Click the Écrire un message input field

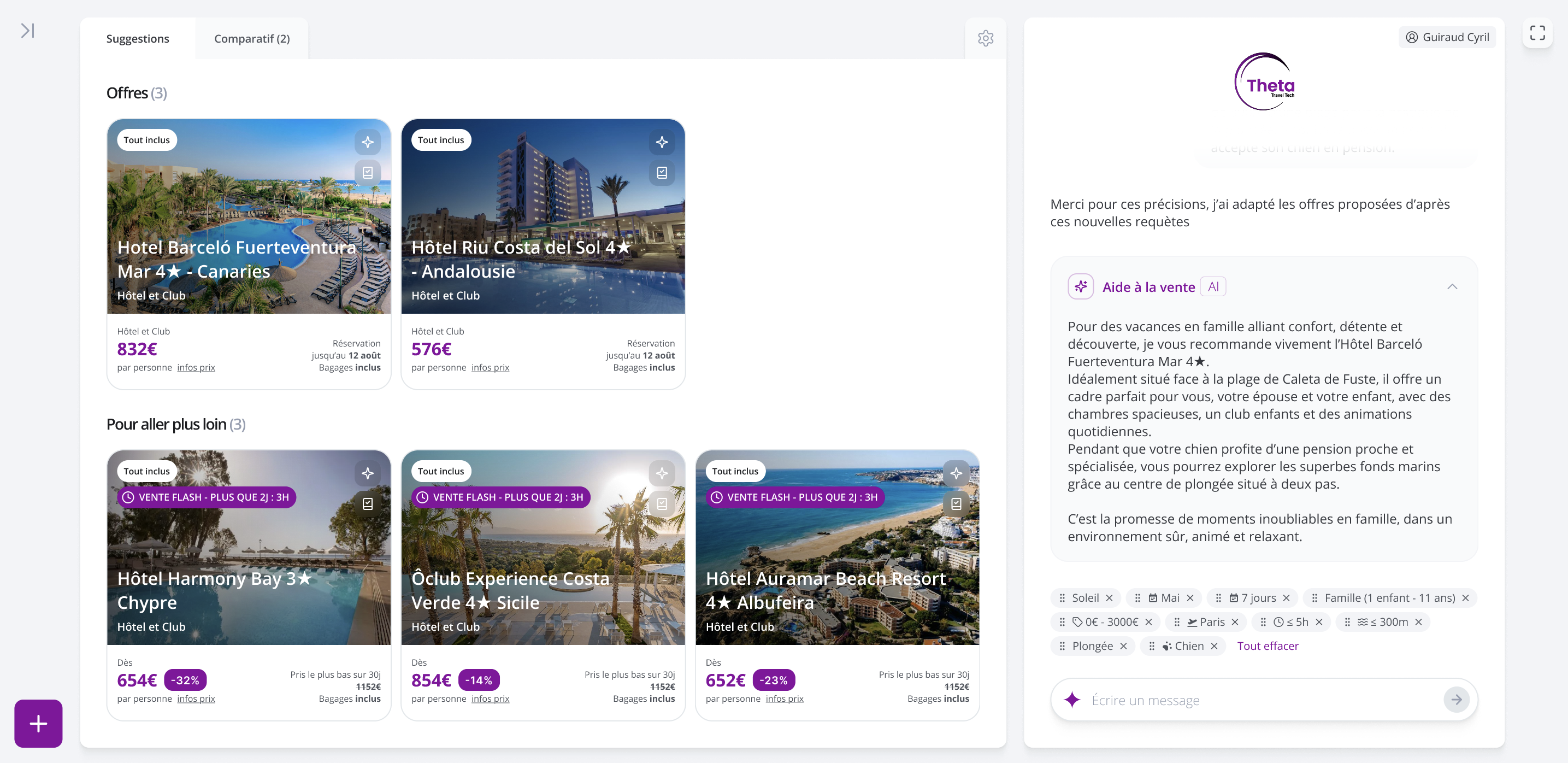pos(1264,700)
